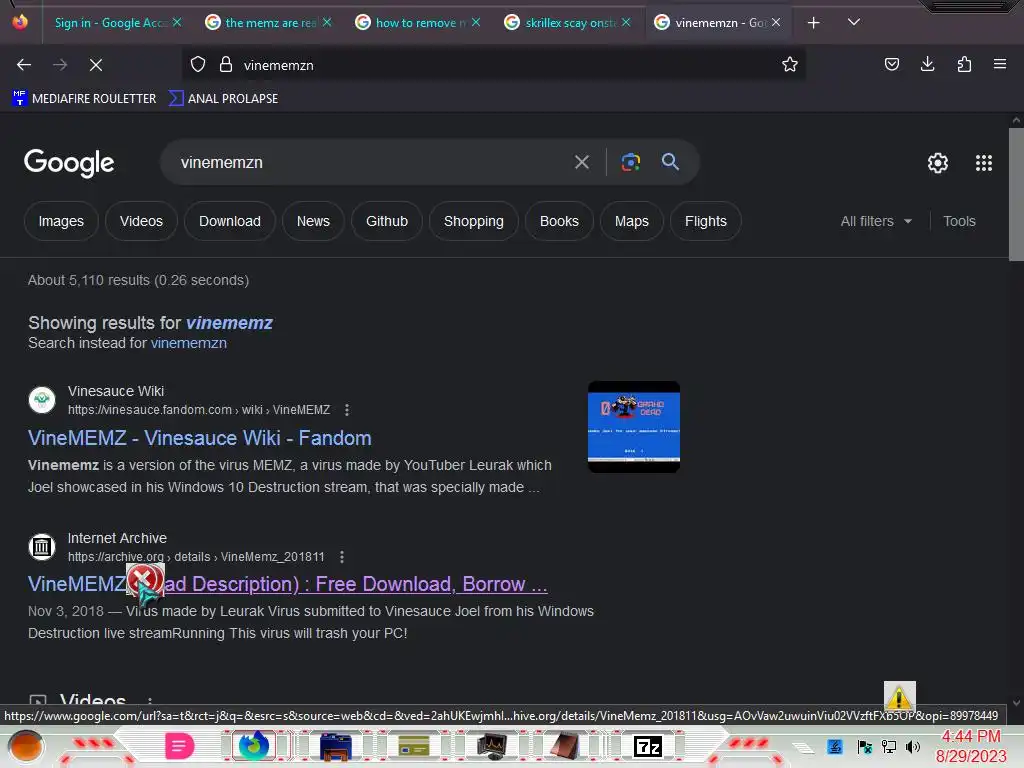The width and height of the screenshot is (1024, 768).
Task: Open more options for Vinesauce Wiki result
Action: (x=347, y=410)
